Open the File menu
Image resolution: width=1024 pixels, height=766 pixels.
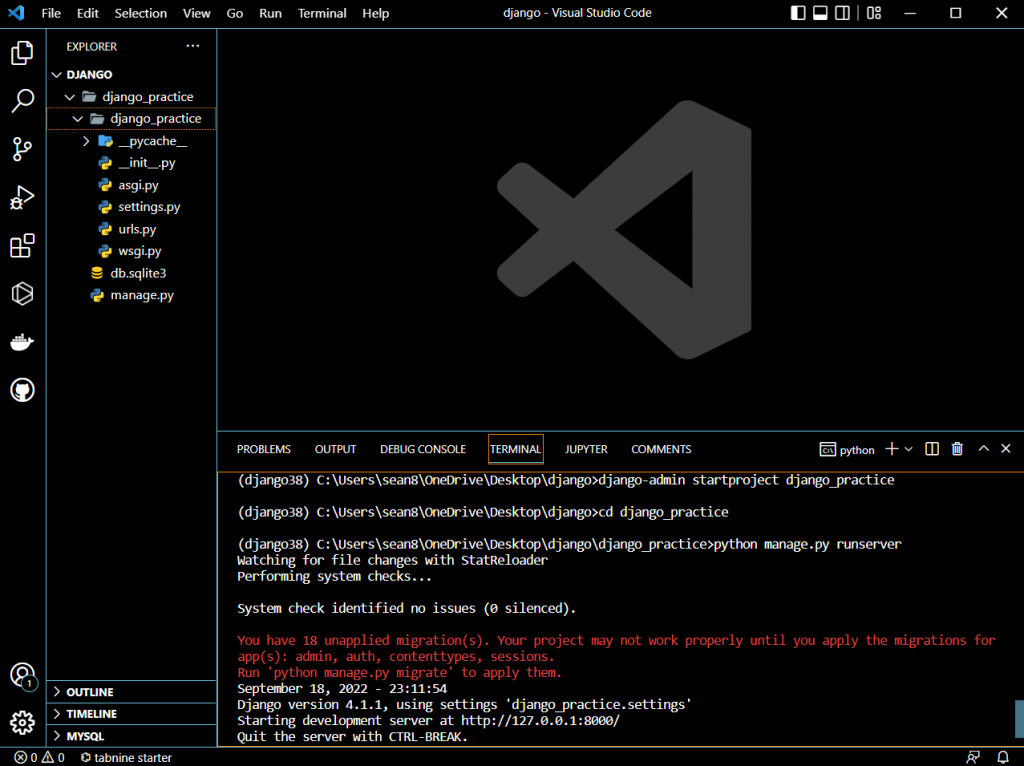point(51,13)
